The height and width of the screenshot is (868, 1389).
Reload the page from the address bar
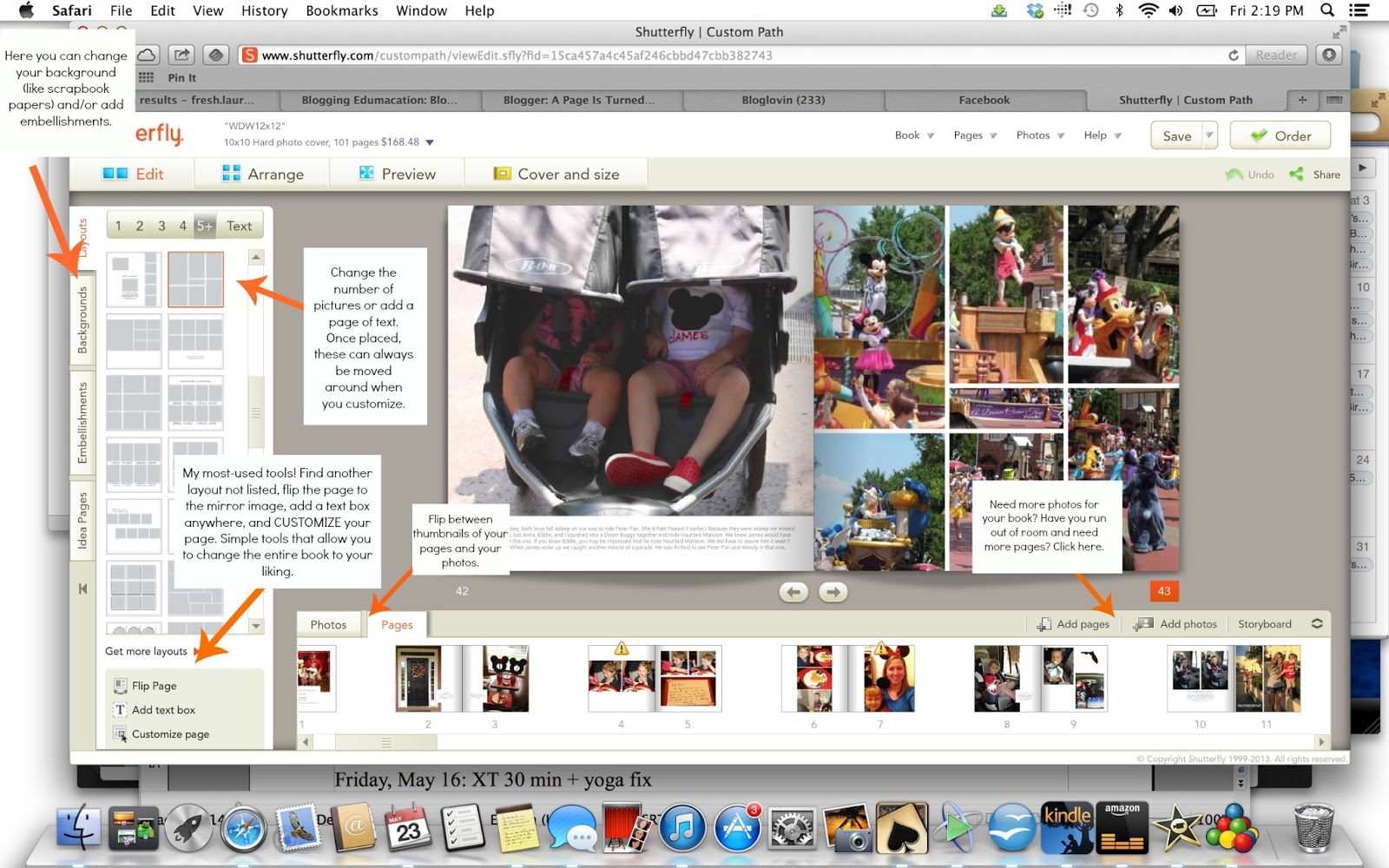pyautogui.click(x=1234, y=56)
